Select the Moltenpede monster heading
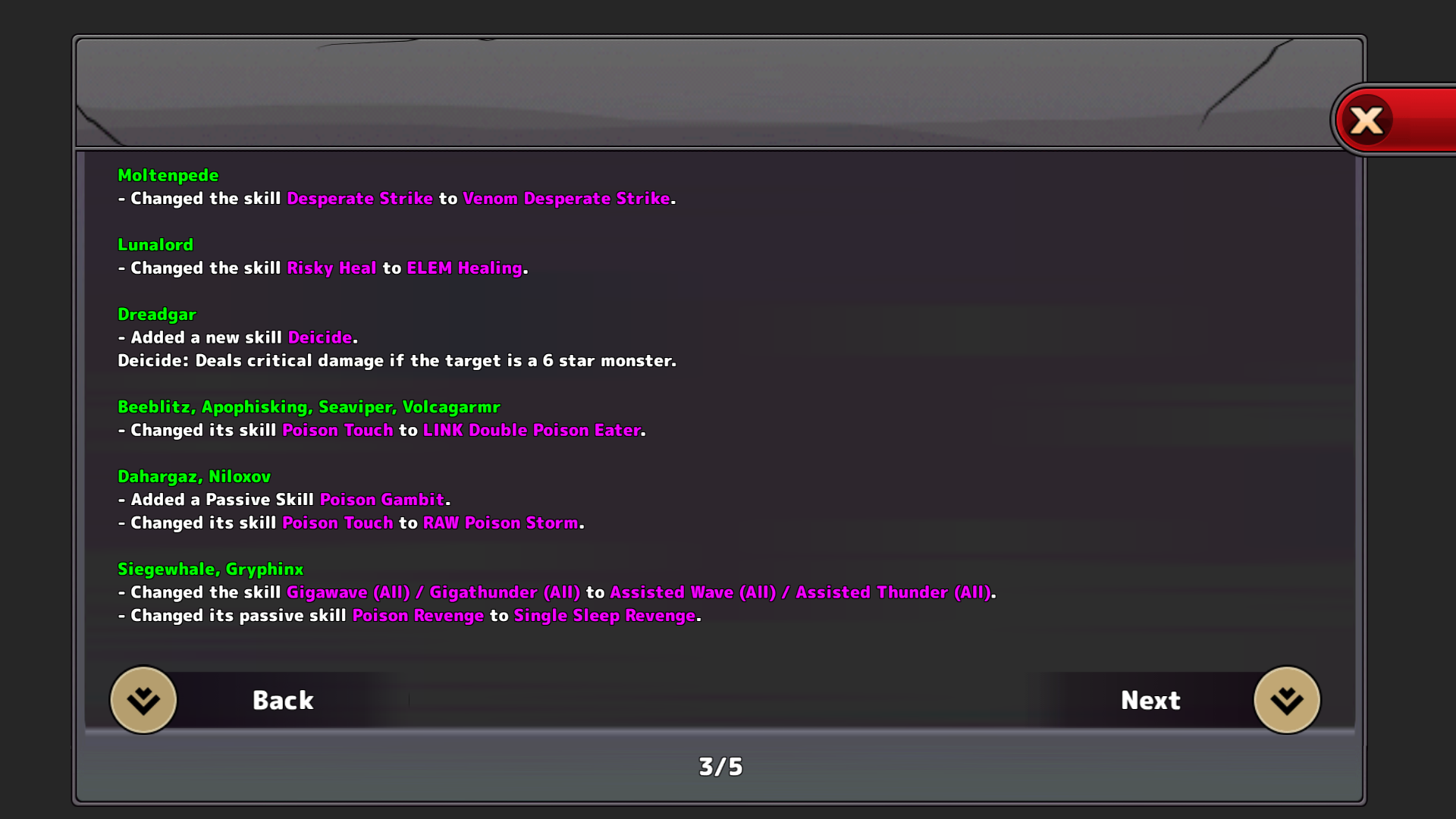Viewport: 1456px width, 819px height. coord(168,175)
